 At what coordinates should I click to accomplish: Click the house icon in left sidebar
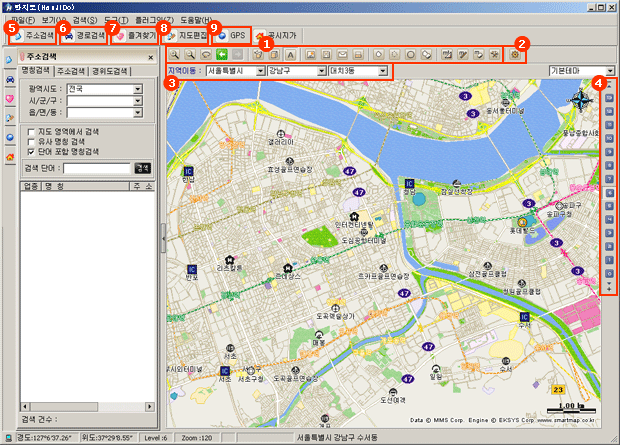pos(9,156)
